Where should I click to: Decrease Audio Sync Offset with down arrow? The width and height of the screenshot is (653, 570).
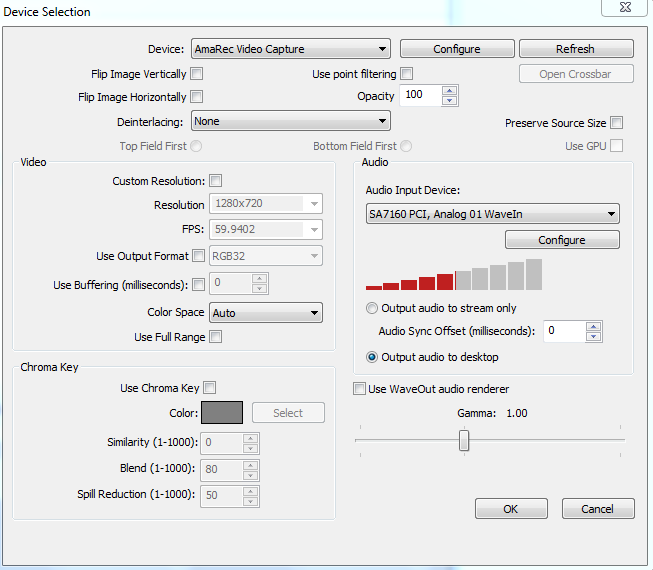click(593, 336)
